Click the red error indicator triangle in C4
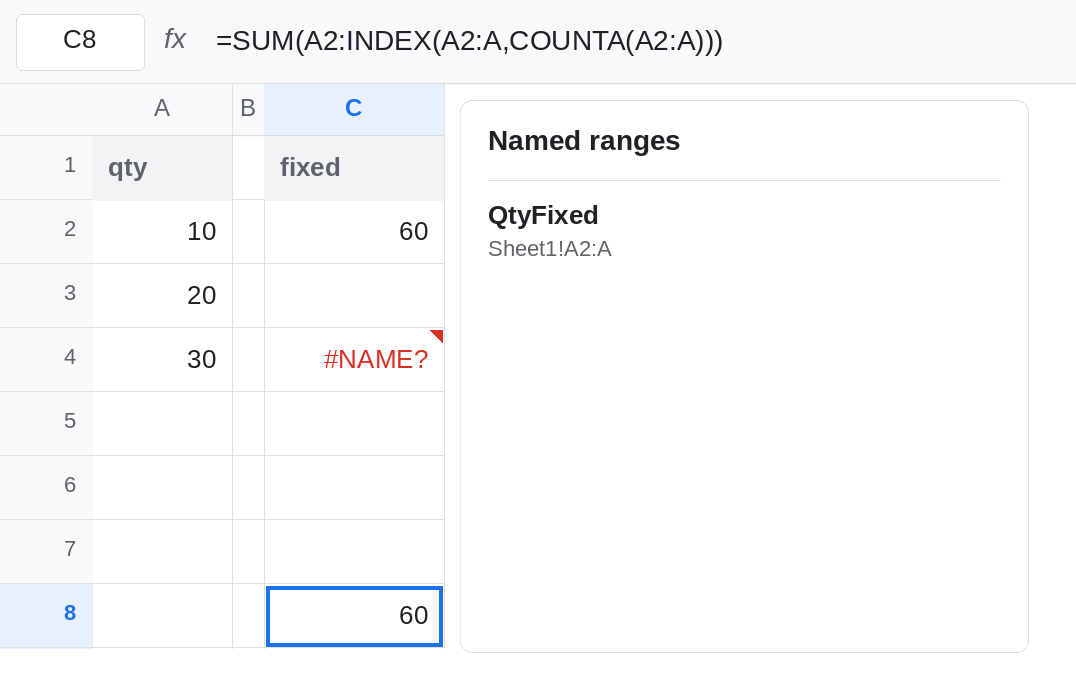 pyautogui.click(x=438, y=334)
